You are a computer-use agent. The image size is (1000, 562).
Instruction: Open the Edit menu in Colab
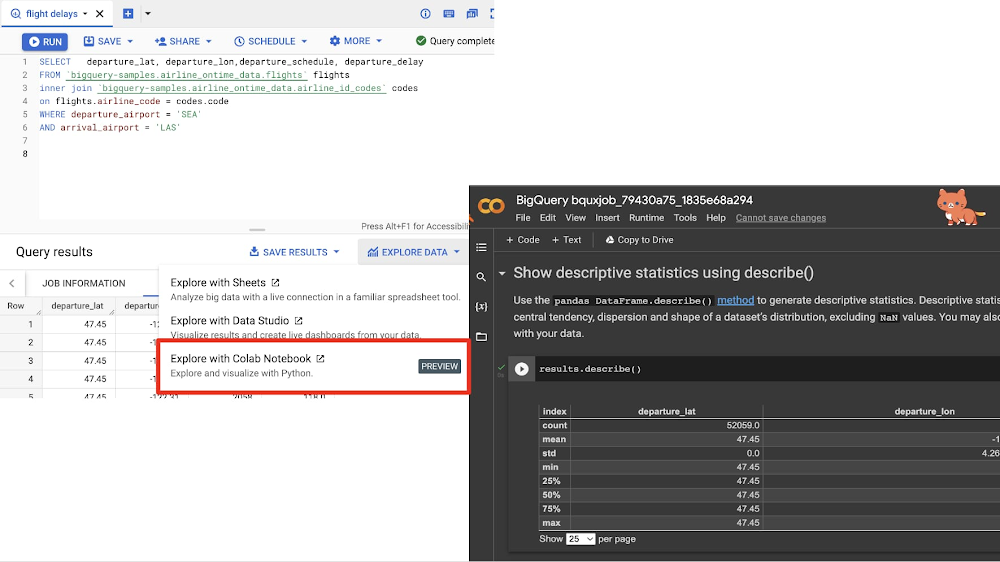pyautogui.click(x=548, y=218)
